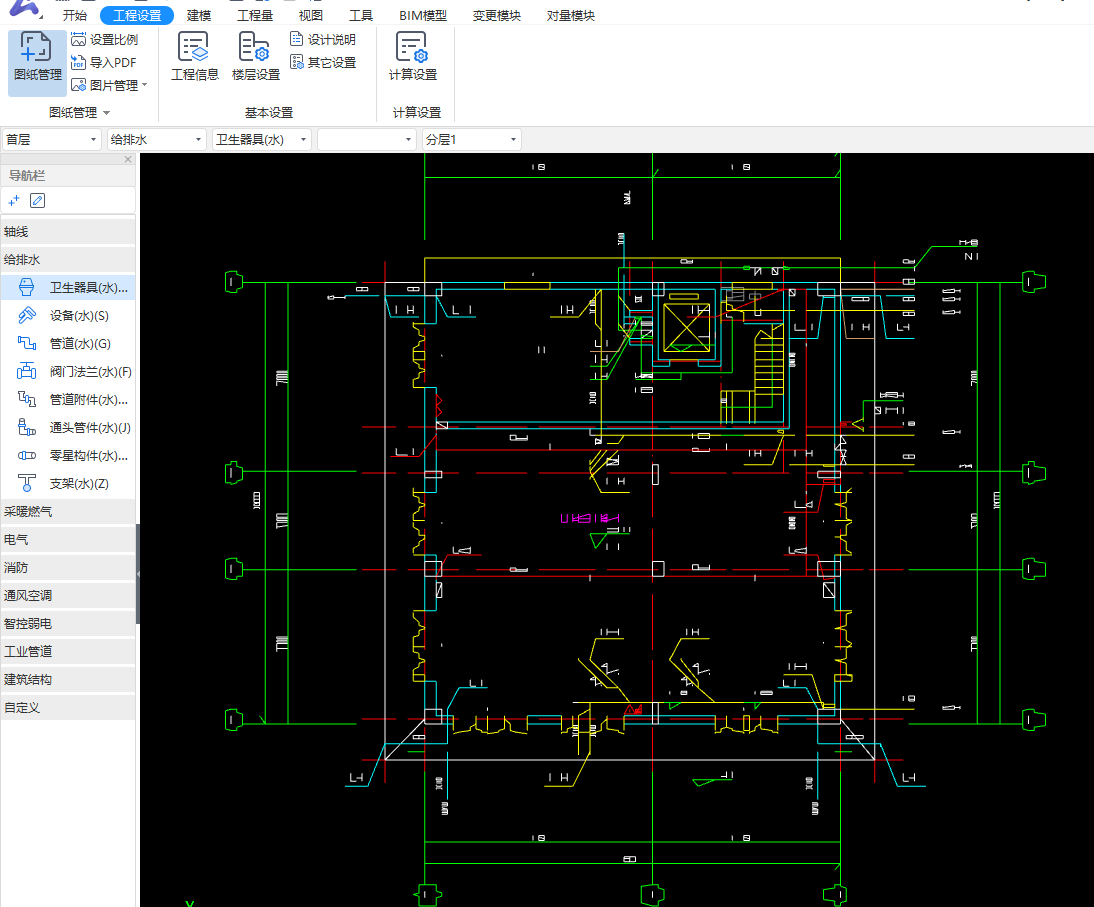Click the navigation add sparkle icon
This screenshot has height=907, width=1094.
(14, 201)
